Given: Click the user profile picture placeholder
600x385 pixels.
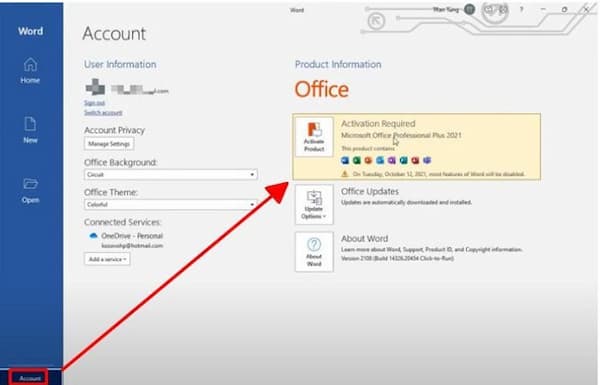Looking at the screenshot, I should [95, 87].
